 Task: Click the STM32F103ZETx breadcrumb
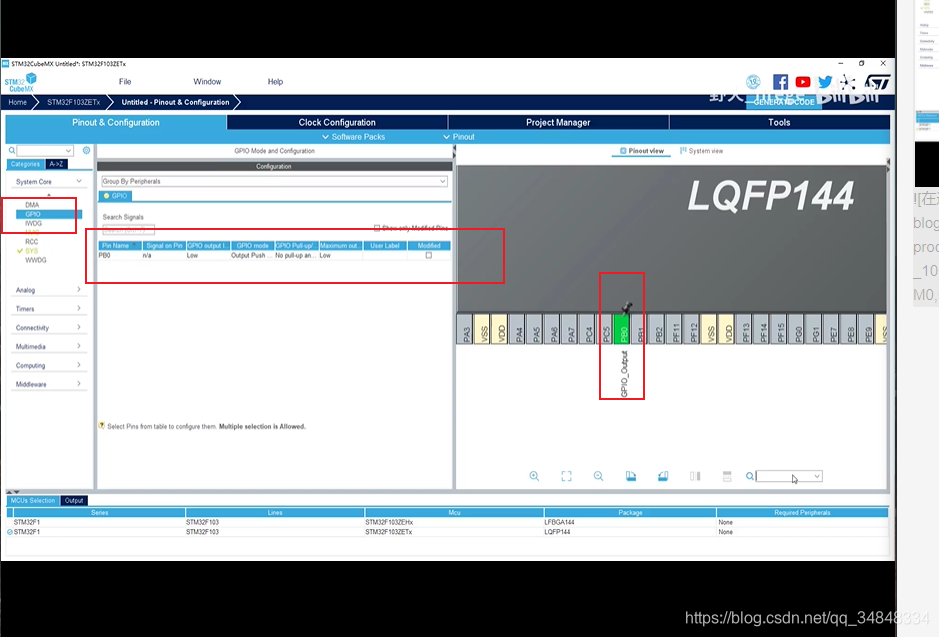(x=74, y=102)
